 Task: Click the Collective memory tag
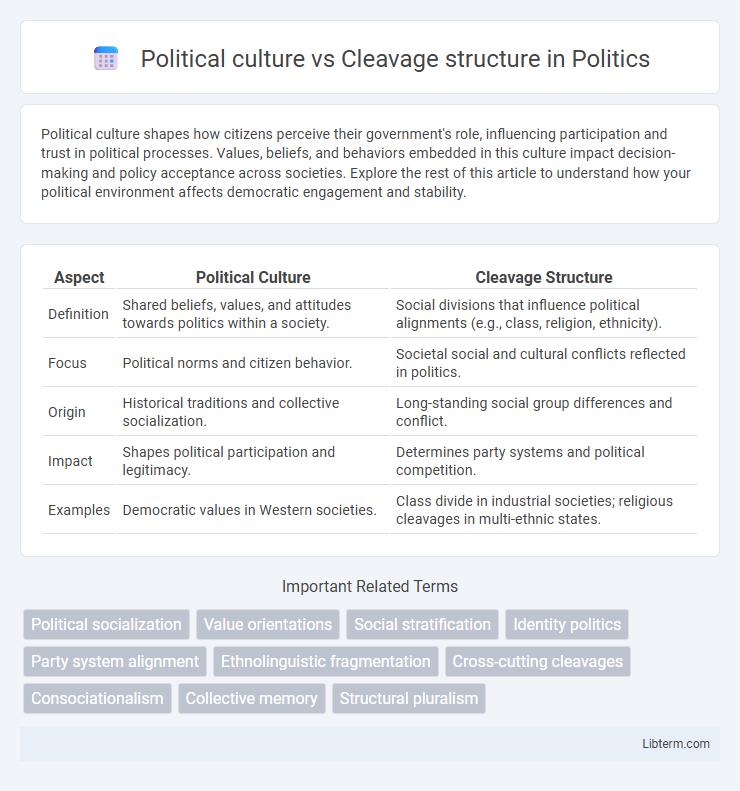pyautogui.click(x=252, y=698)
